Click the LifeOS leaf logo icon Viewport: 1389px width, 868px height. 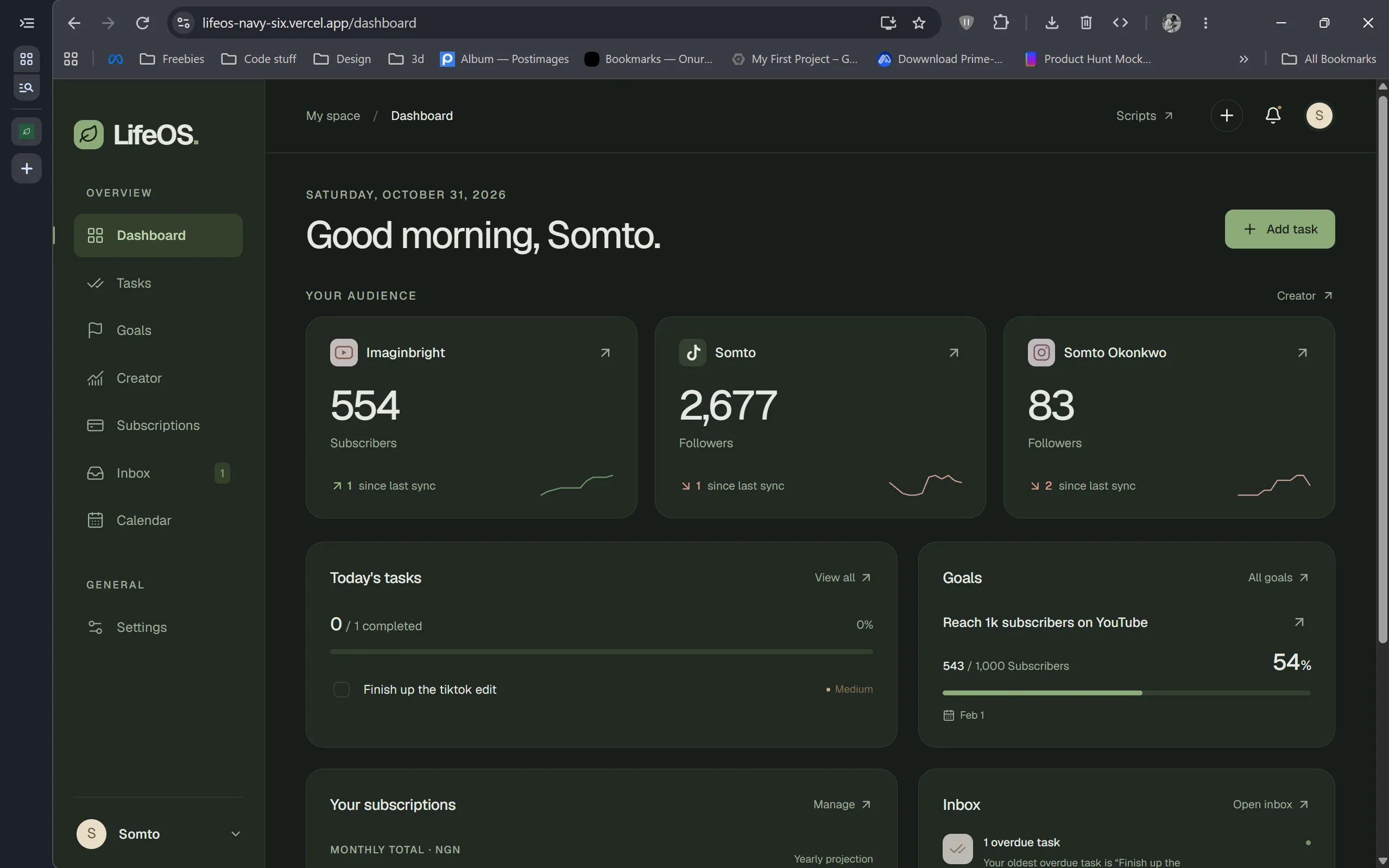pyautogui.click(x=89, y=134)
